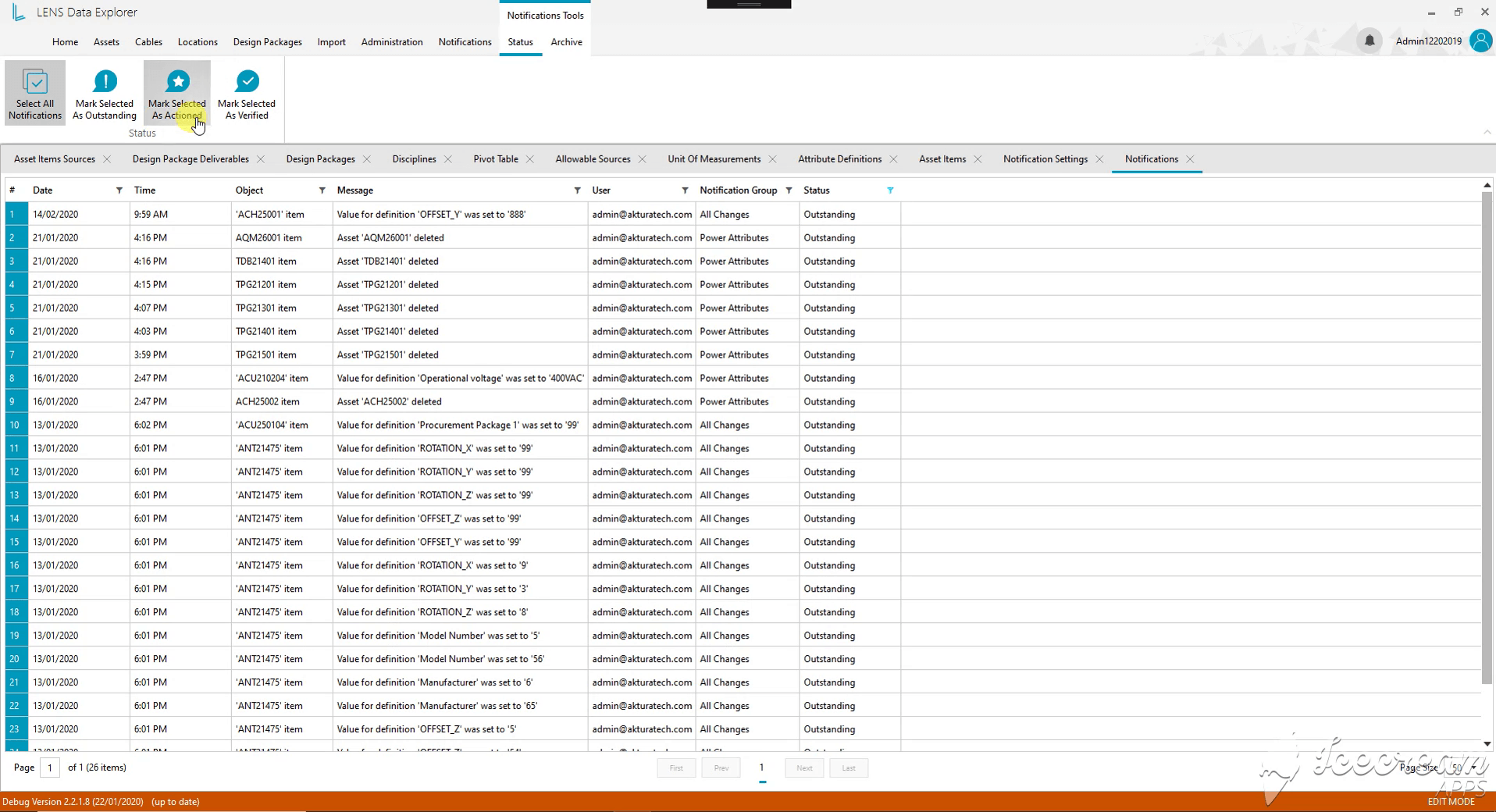Screen dimensions: 1496x812
Task: Filter the Object column
Action: click(x=322, y=191)
